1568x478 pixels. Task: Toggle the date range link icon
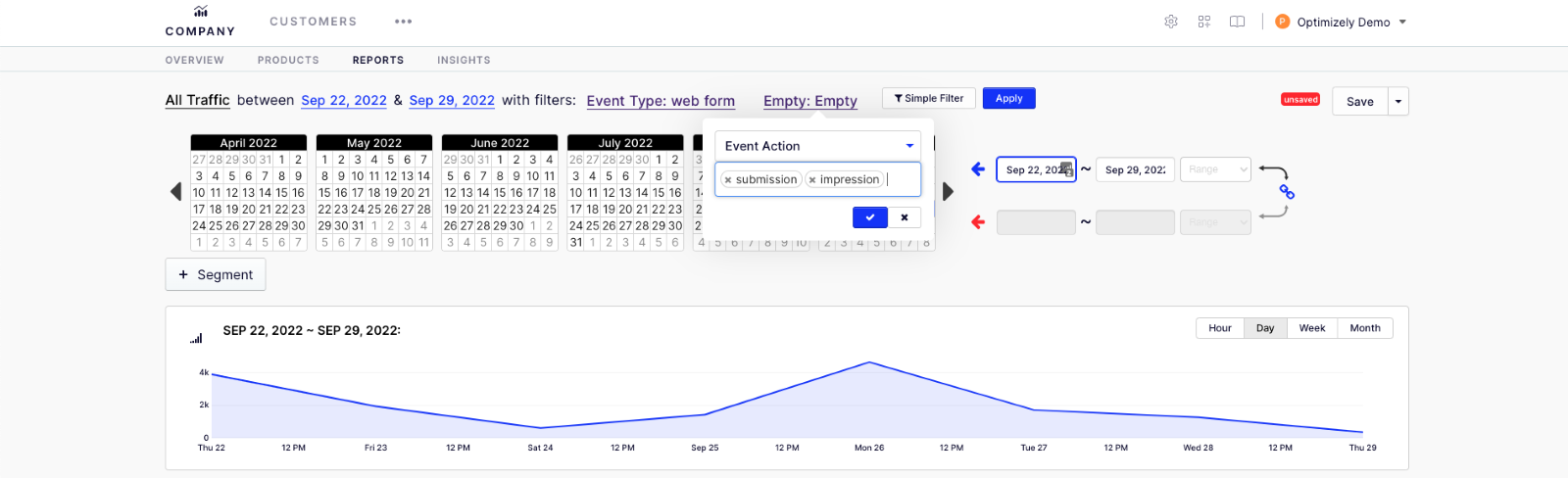pyautogui.click(x=1287, y=193)
